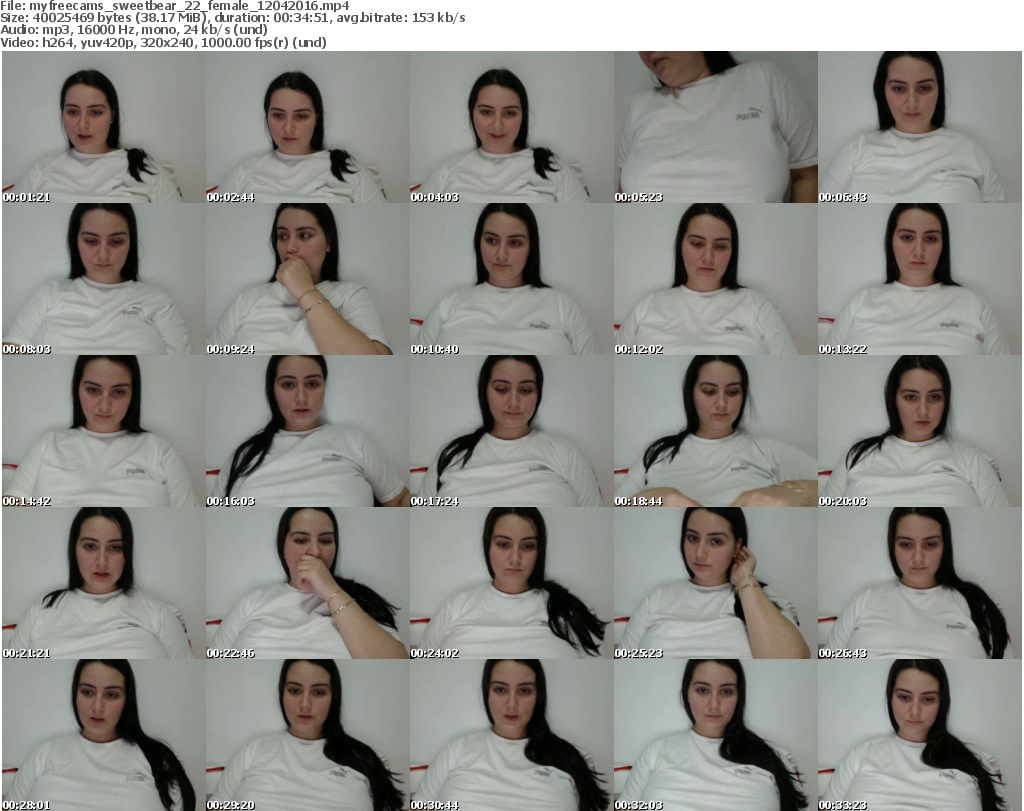1024x811 pixels.
Task: Choose the thumbnail stamped 00:20:03
Action: click(x=920, y=431)
